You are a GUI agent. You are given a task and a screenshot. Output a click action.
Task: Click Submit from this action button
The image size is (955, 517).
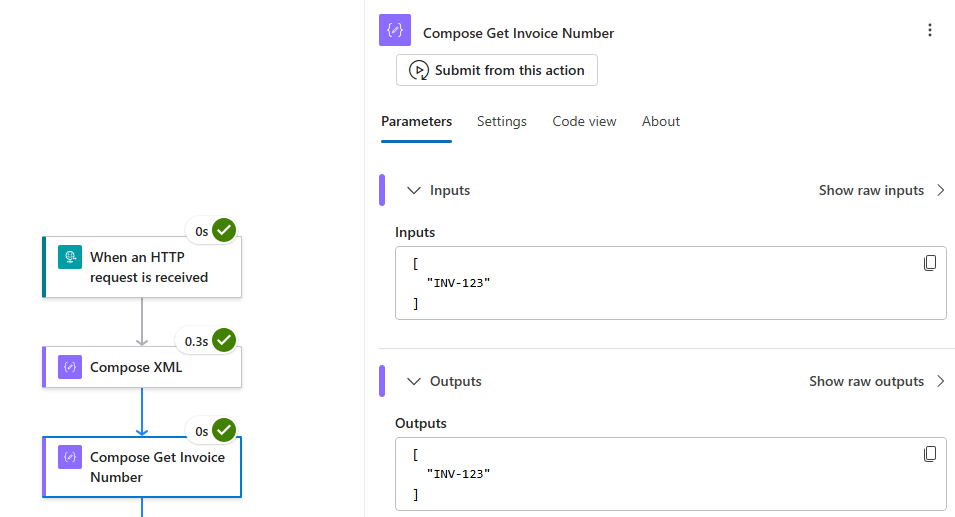point(497,70)
